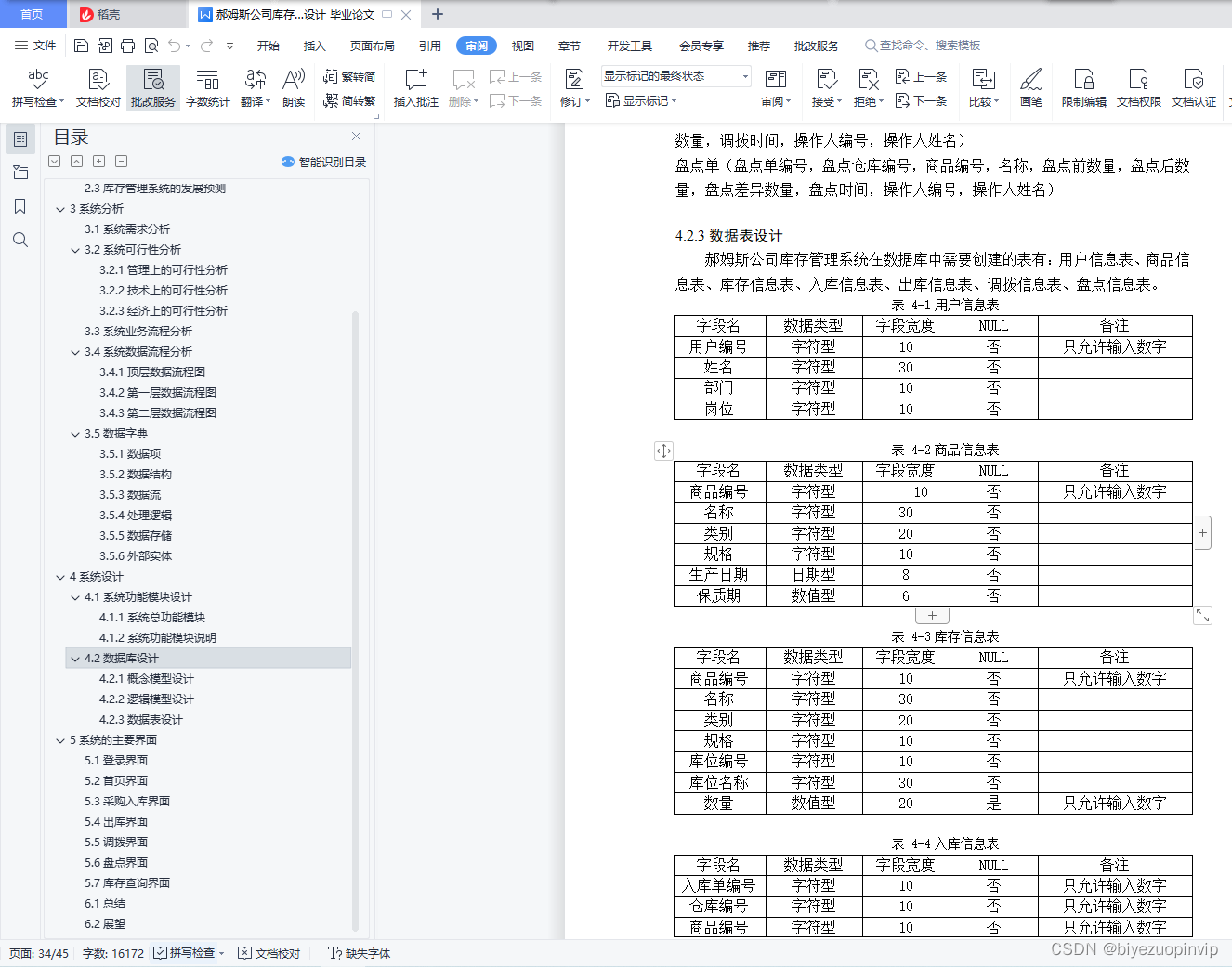1232x967 pixels.
Task: Collapse the 3.4 系统数据流程分析 node
Action: 75,352
